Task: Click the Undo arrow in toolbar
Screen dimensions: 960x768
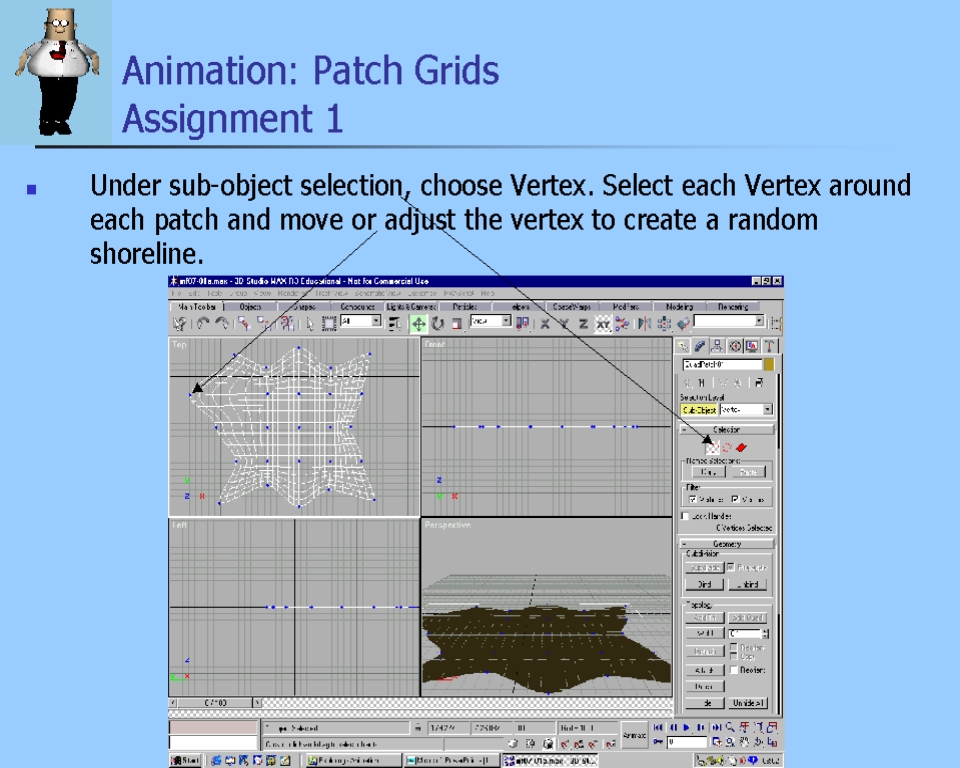Action: tap(204, 323)
